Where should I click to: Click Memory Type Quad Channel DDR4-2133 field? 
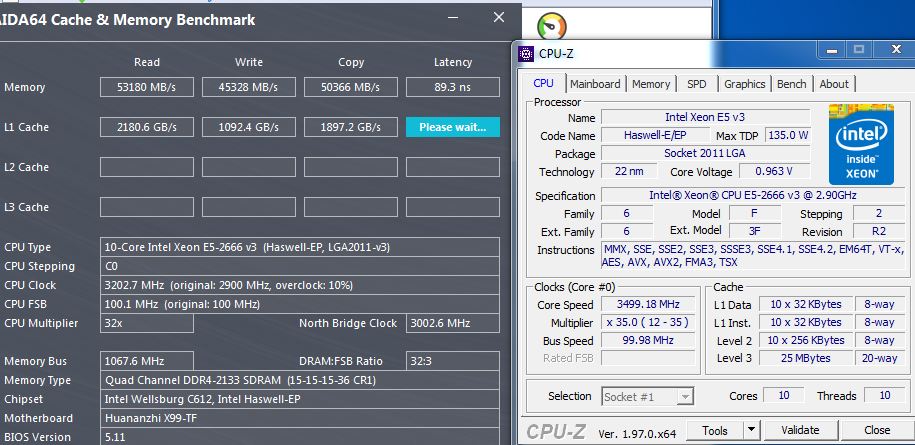click(299, 380)
